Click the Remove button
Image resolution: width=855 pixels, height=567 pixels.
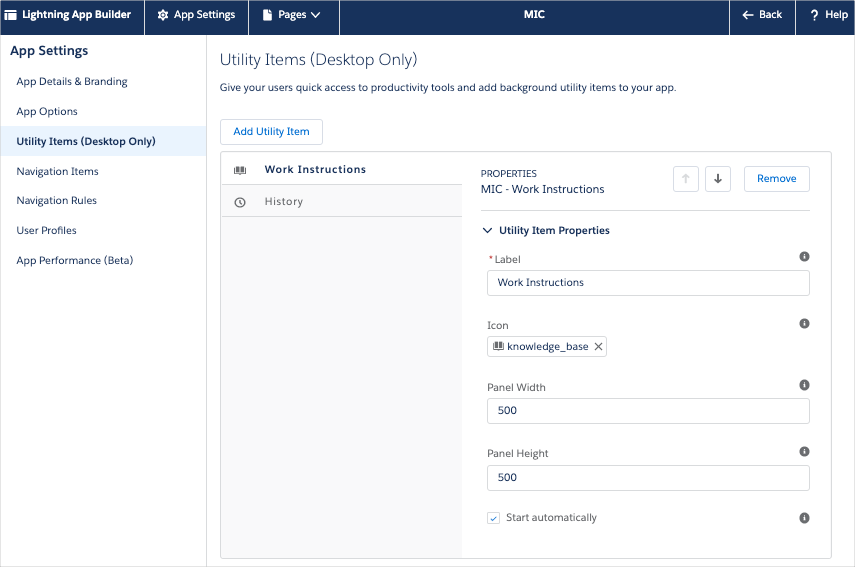coord(776,179)
